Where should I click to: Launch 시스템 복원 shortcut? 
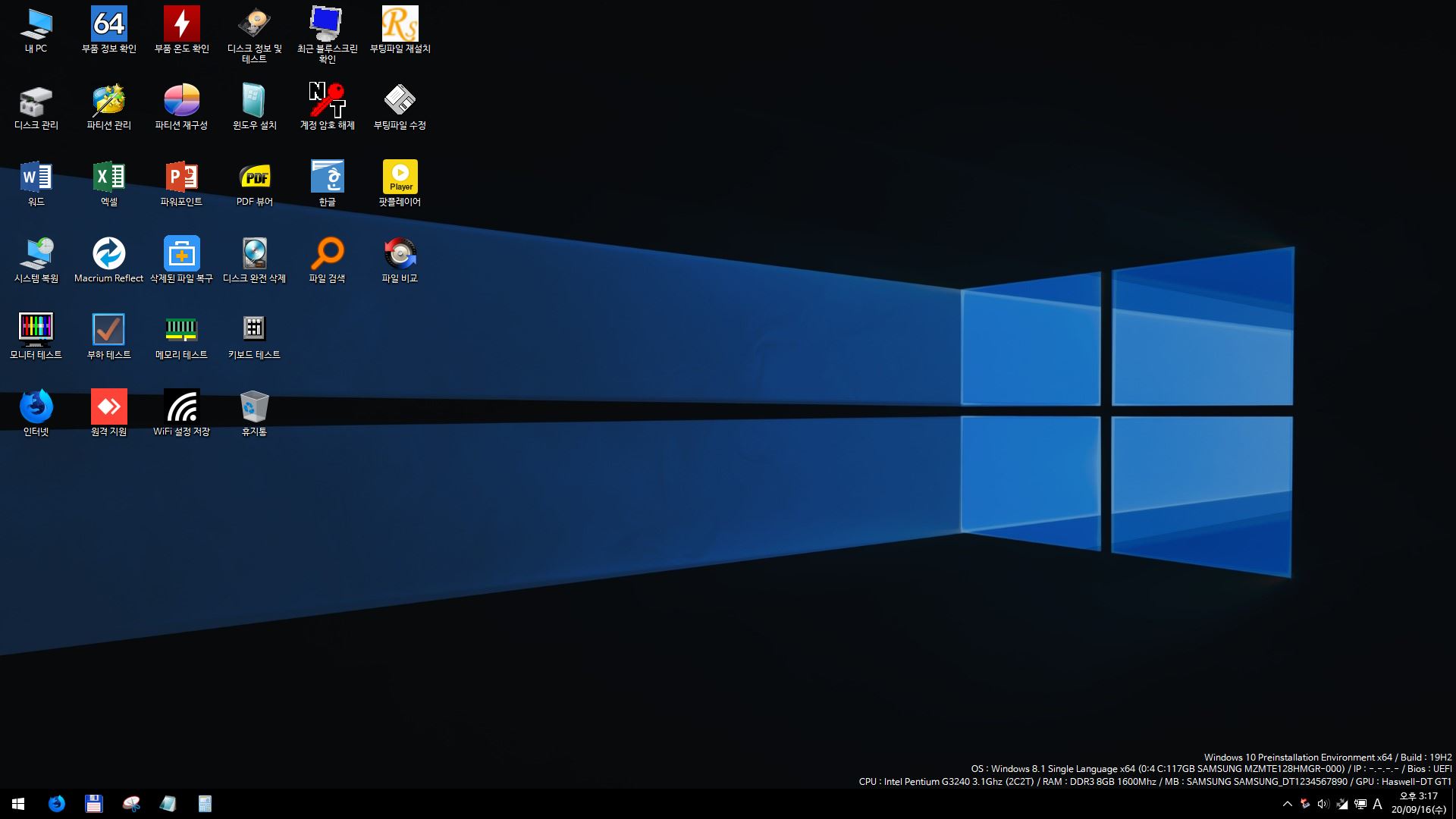36,260
